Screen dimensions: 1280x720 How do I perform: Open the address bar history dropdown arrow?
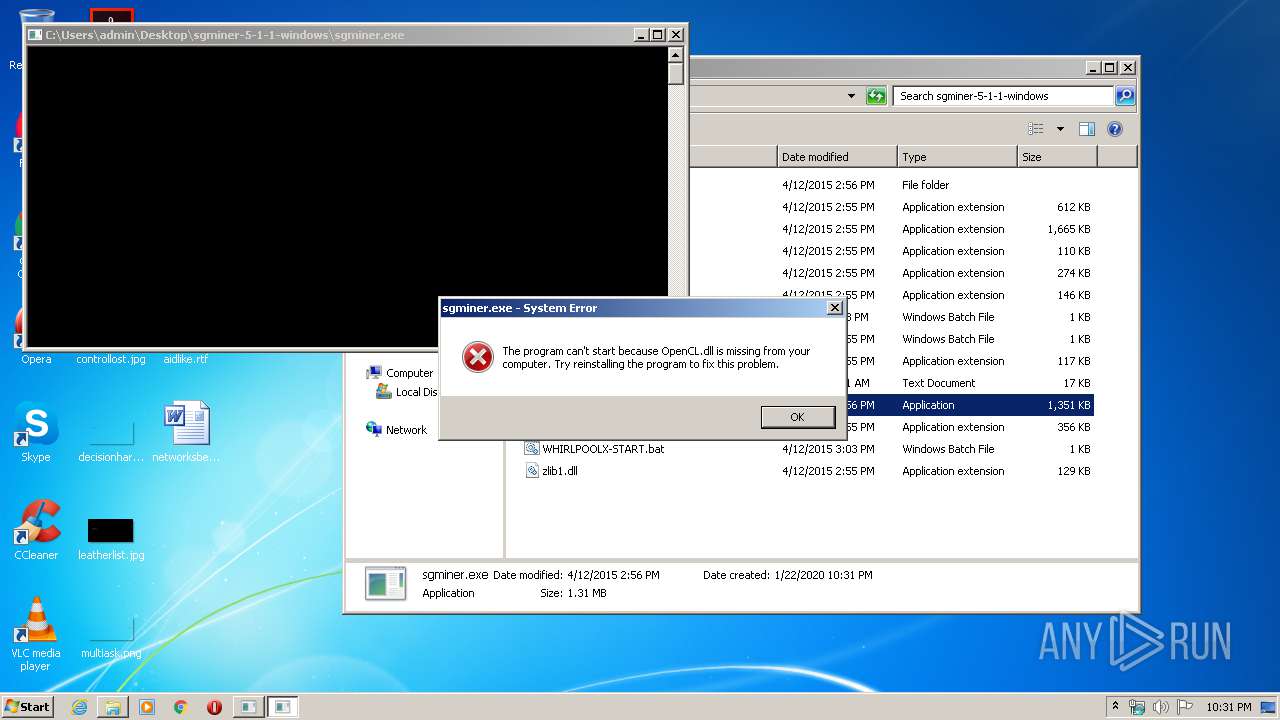pos(851,96)
